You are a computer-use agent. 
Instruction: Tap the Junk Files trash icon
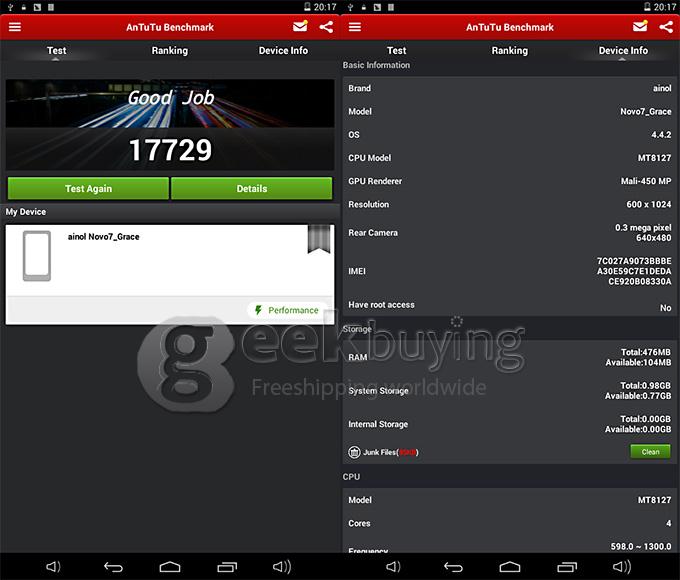[354, 452]
